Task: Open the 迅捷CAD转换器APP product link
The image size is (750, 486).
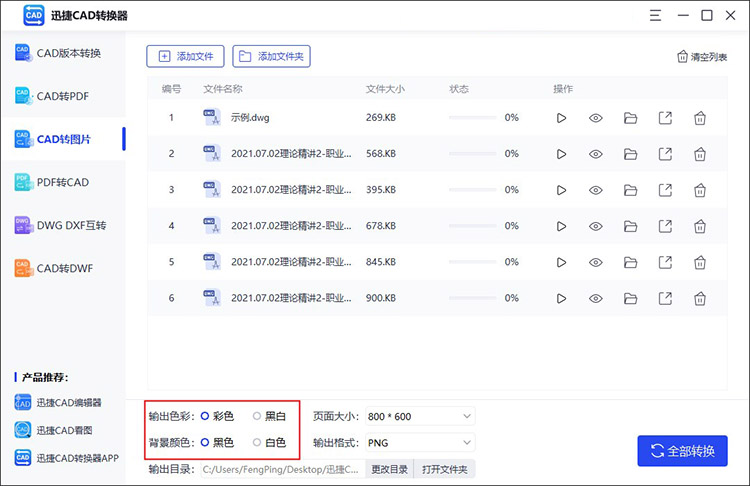Action: (x=66, y=458)
